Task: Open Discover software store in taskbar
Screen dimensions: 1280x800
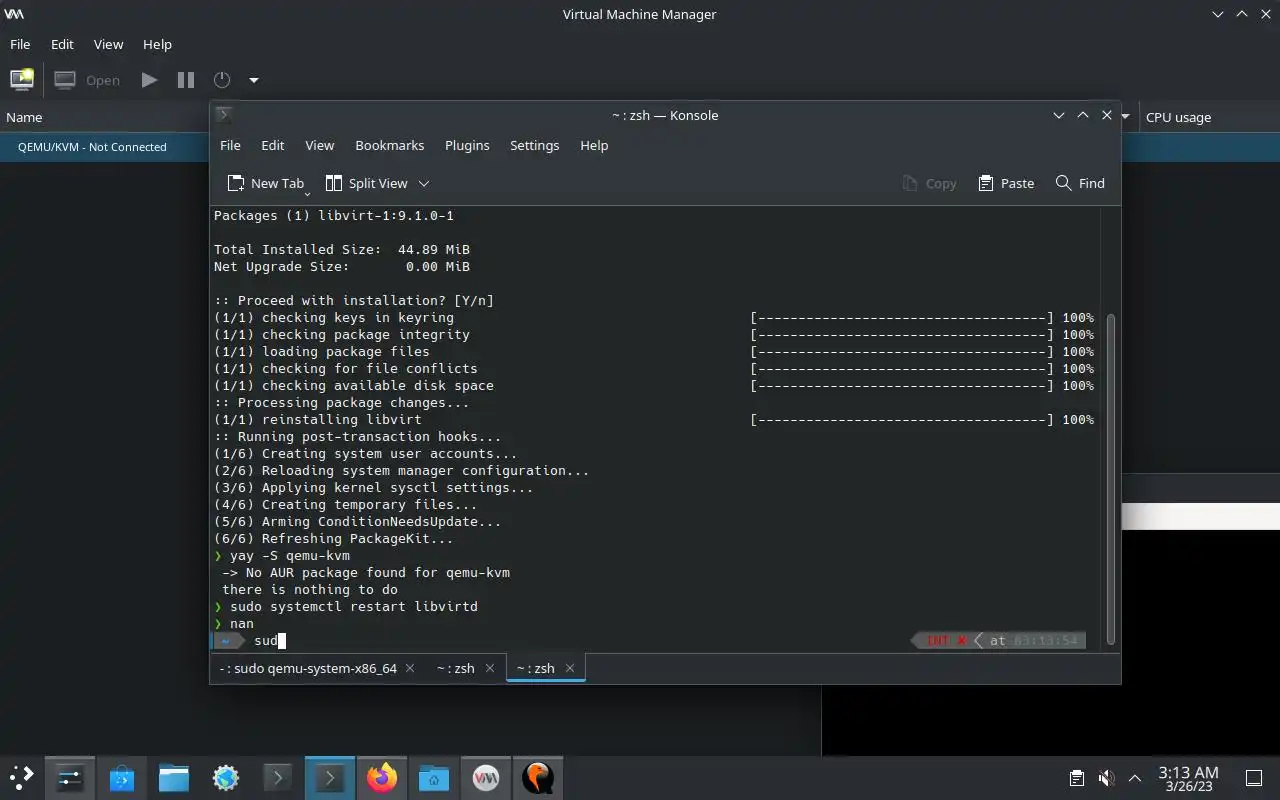Action: coord(122,777)
